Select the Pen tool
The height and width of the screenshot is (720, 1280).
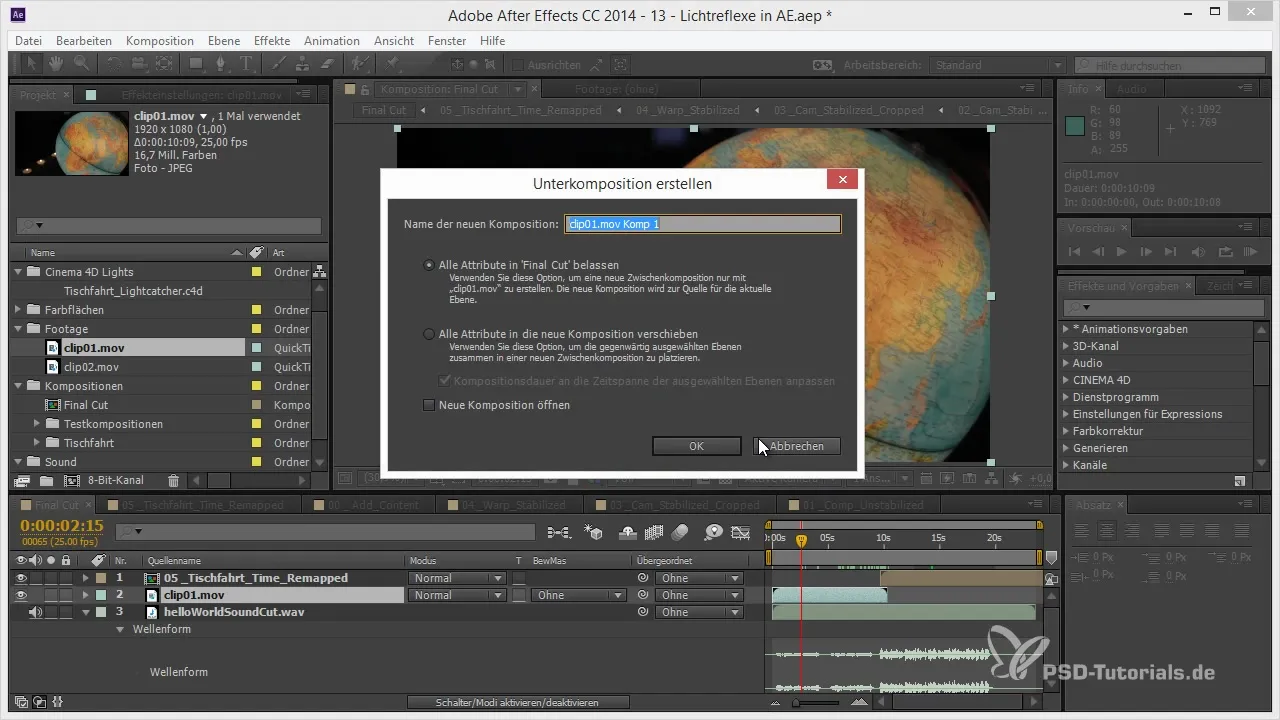(223, 64)
